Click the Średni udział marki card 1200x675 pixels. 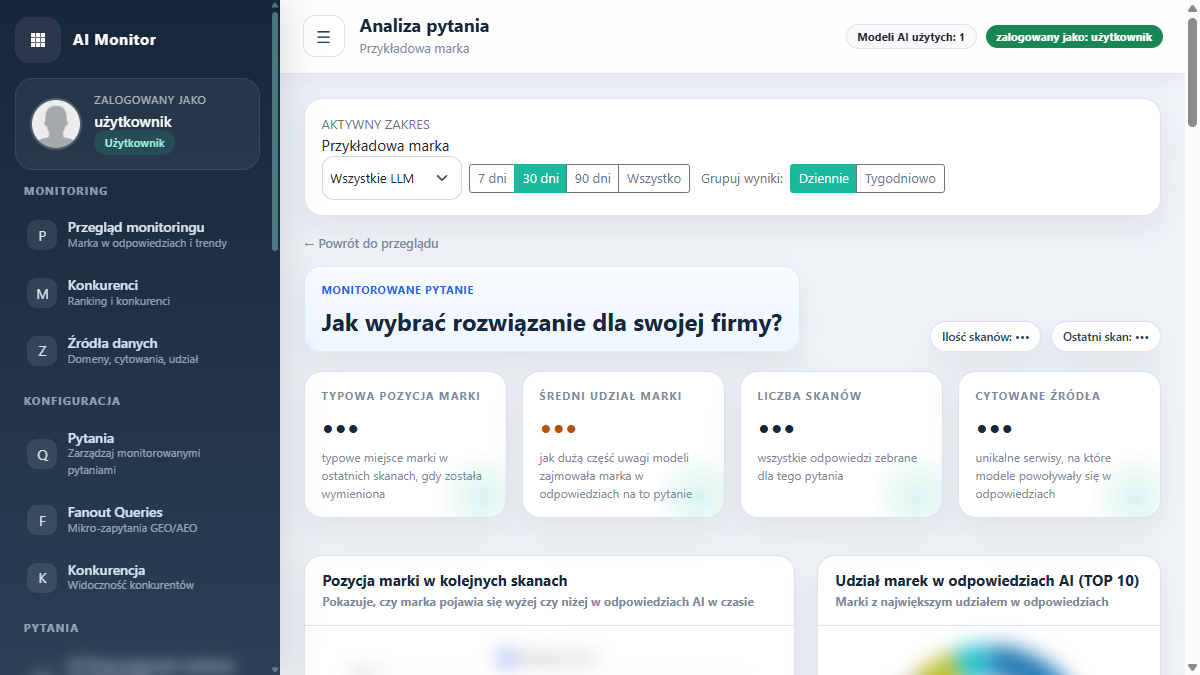click(624, 445)
